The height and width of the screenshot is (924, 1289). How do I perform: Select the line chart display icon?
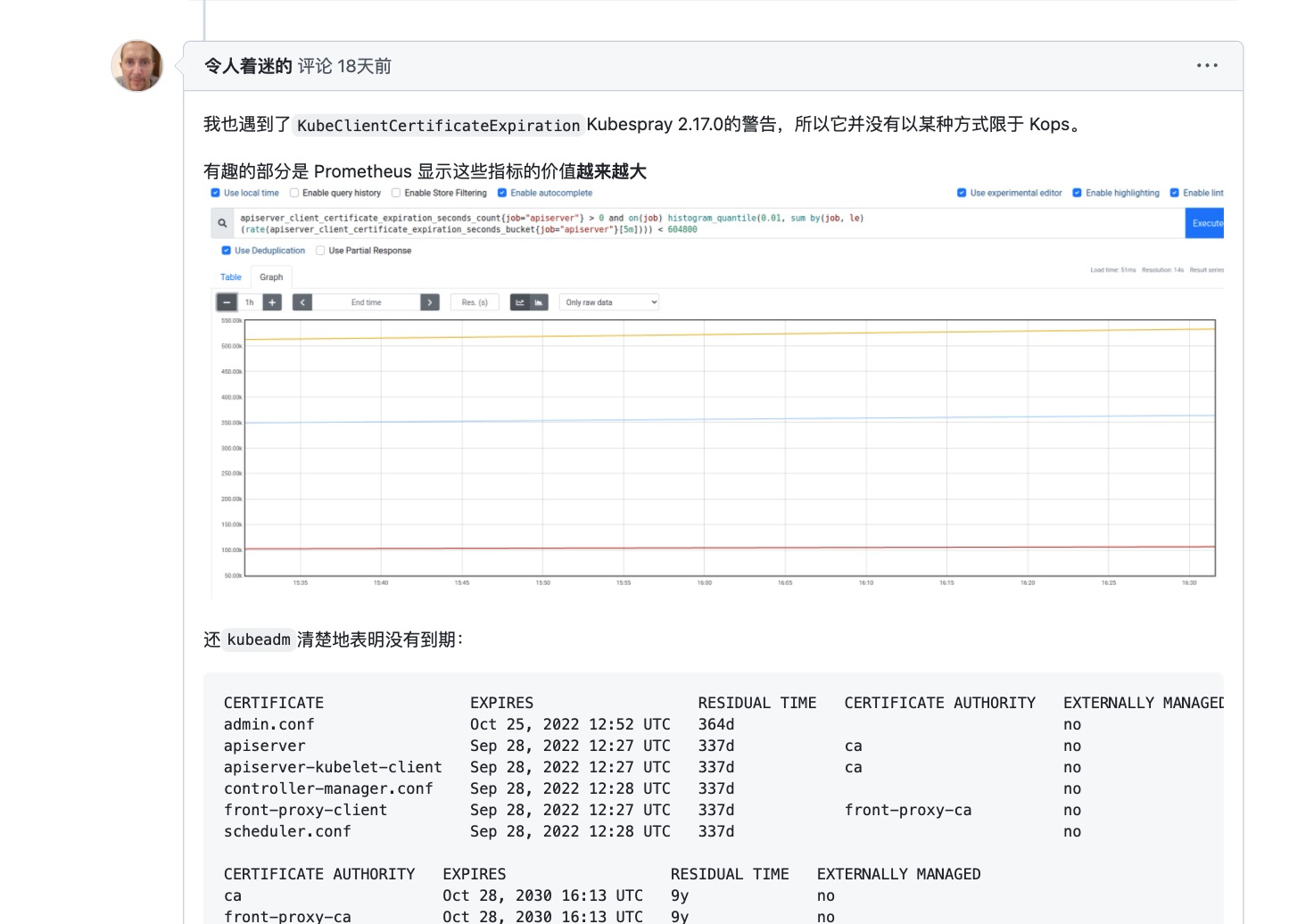519,302
